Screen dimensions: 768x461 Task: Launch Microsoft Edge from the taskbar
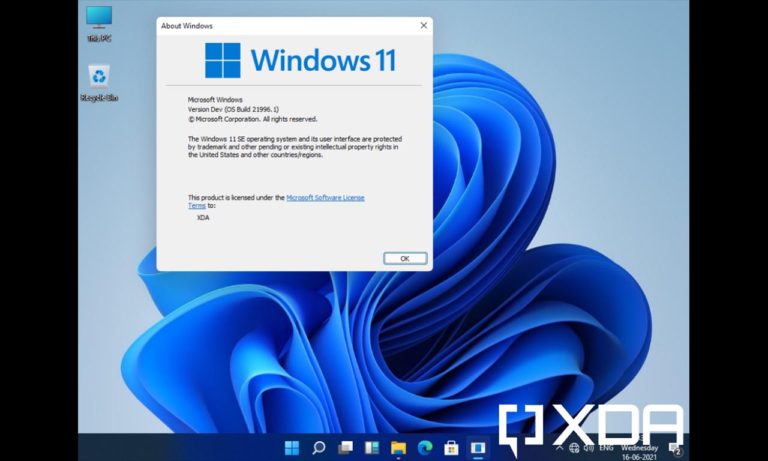point(425,447)
